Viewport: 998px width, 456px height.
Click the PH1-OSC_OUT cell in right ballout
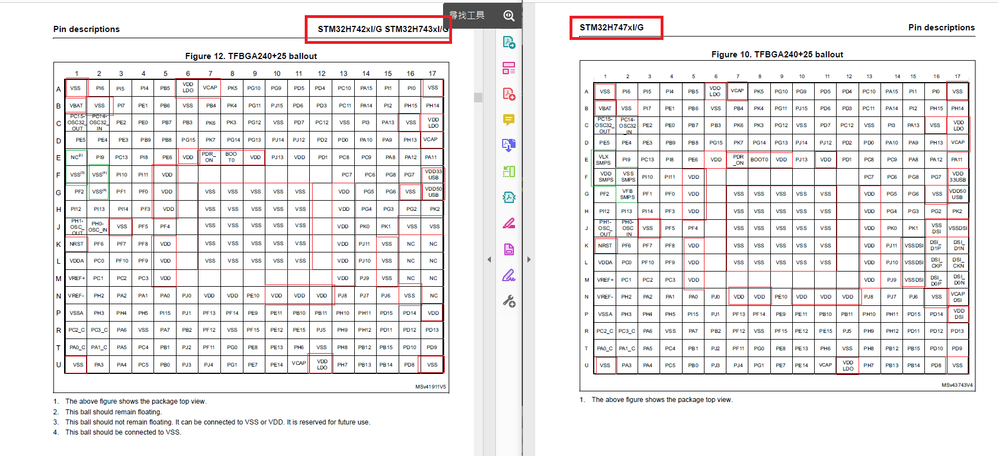(x=605, y=228)
